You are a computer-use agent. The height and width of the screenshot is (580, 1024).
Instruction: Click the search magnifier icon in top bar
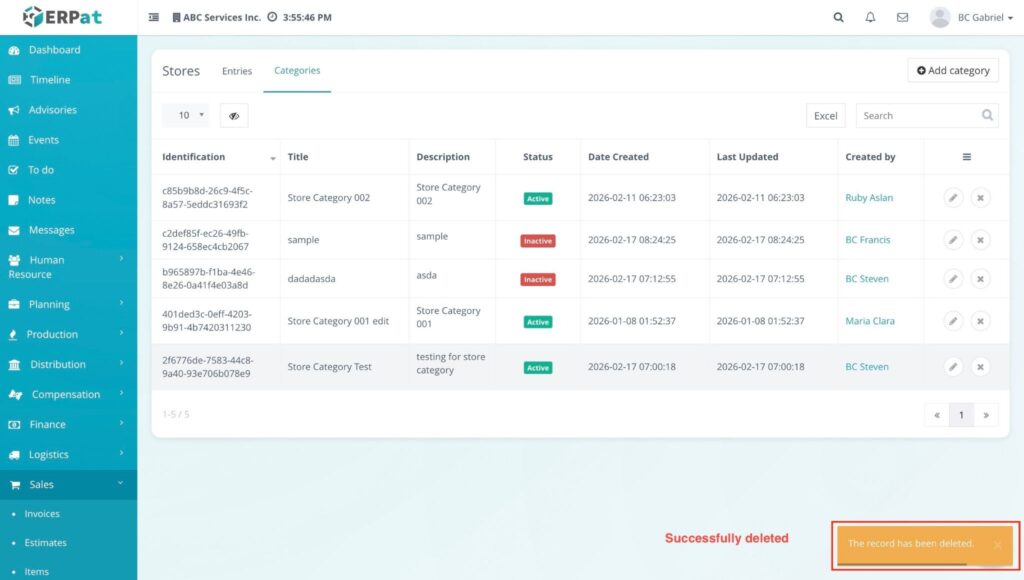tap(838, 17)
